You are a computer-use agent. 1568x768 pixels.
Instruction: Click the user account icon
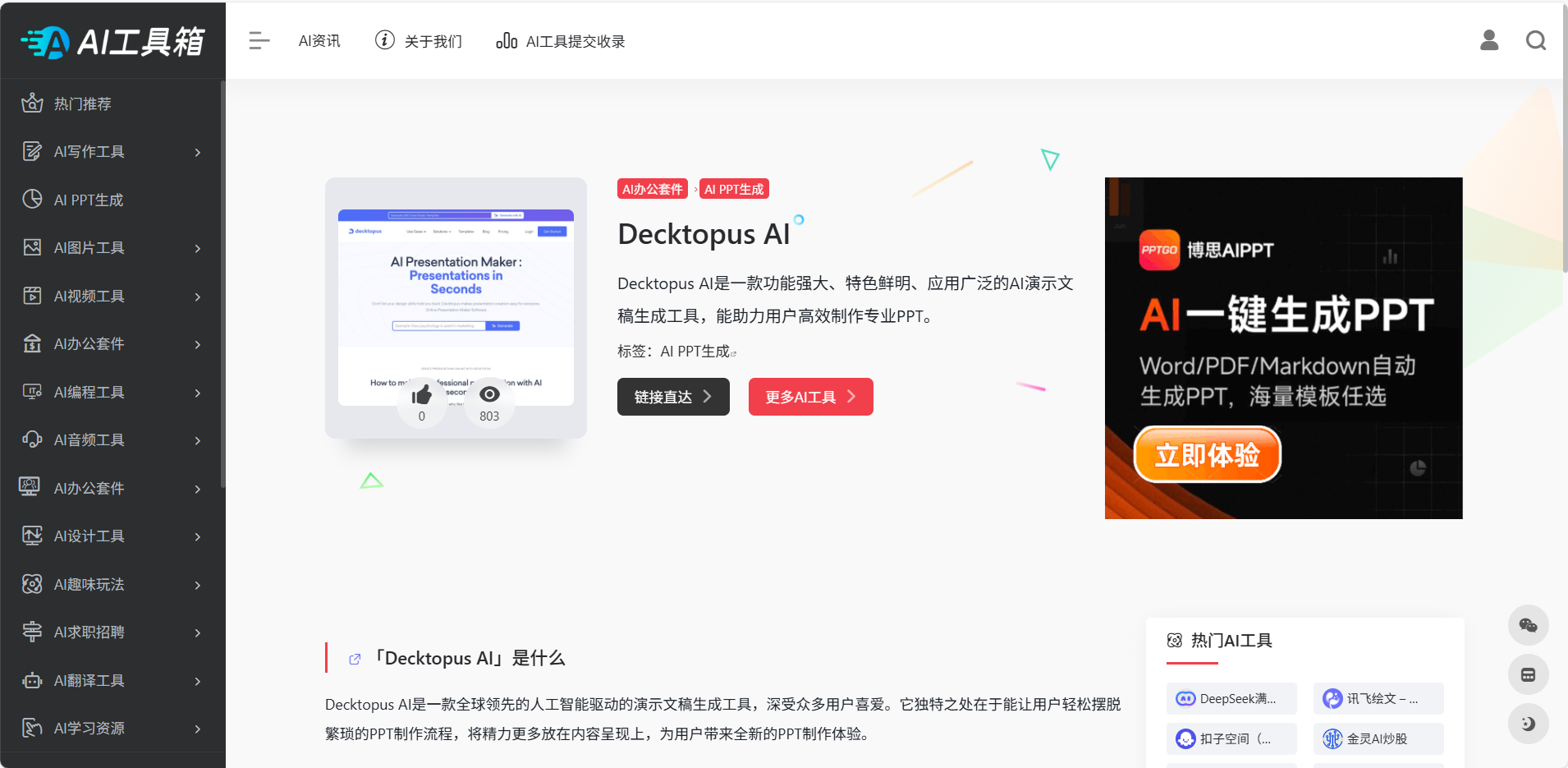click(1489, 40)
